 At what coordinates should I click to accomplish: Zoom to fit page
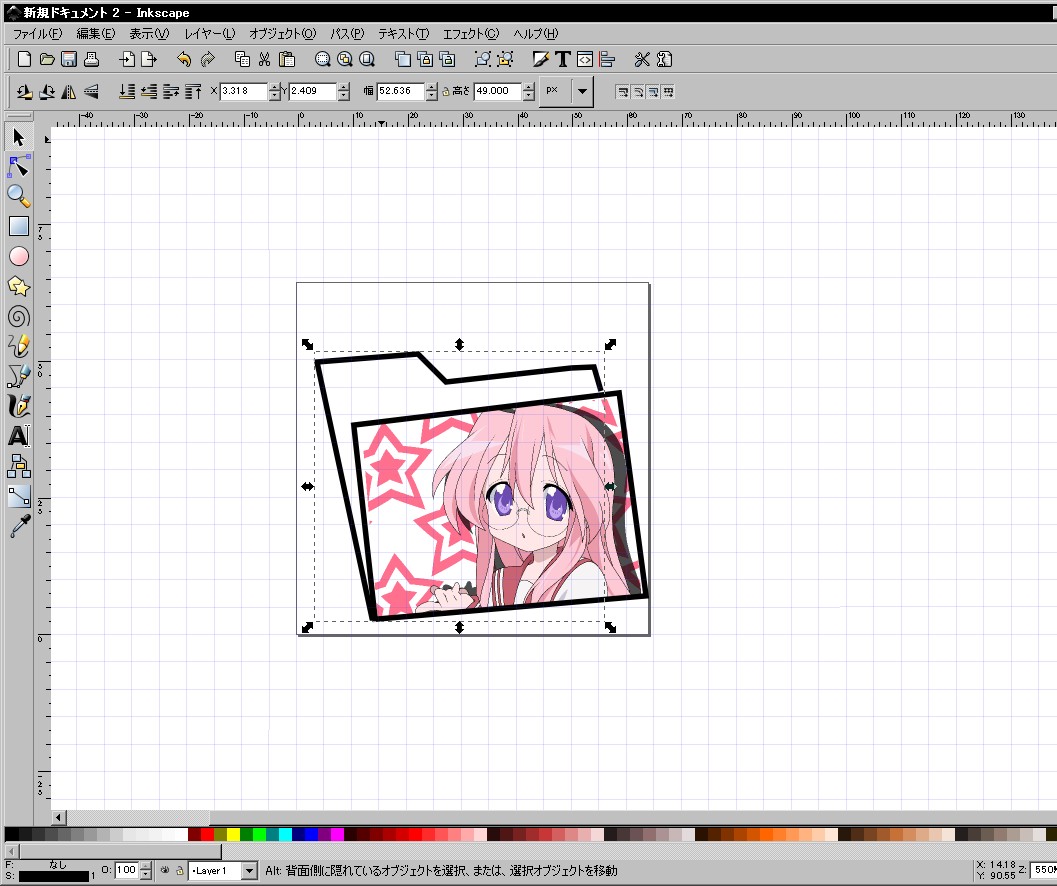point(367,59)
